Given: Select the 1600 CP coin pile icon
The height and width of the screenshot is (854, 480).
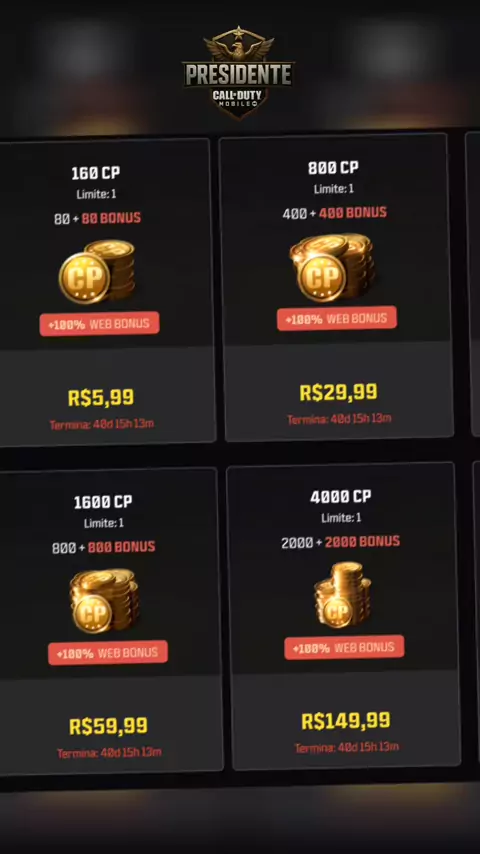Looking at the screenshot, I should tap(105, 601).
